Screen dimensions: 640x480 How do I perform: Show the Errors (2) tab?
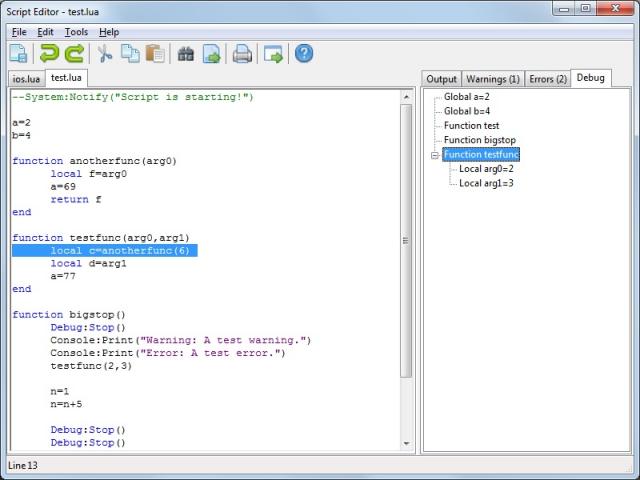[x=547, y=79]
